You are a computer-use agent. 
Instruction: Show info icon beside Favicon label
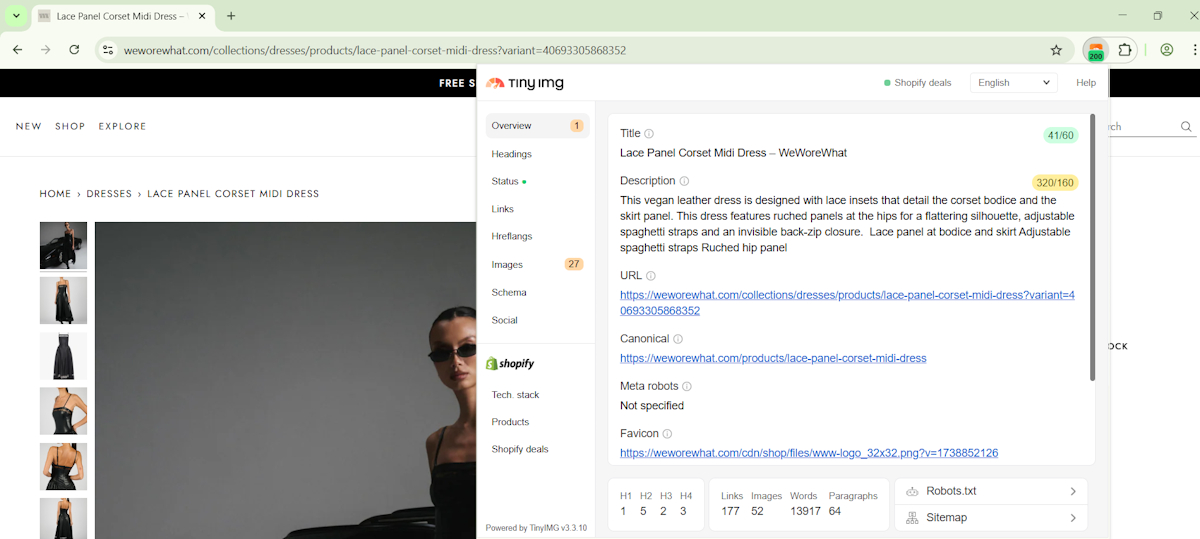(667, 434)
